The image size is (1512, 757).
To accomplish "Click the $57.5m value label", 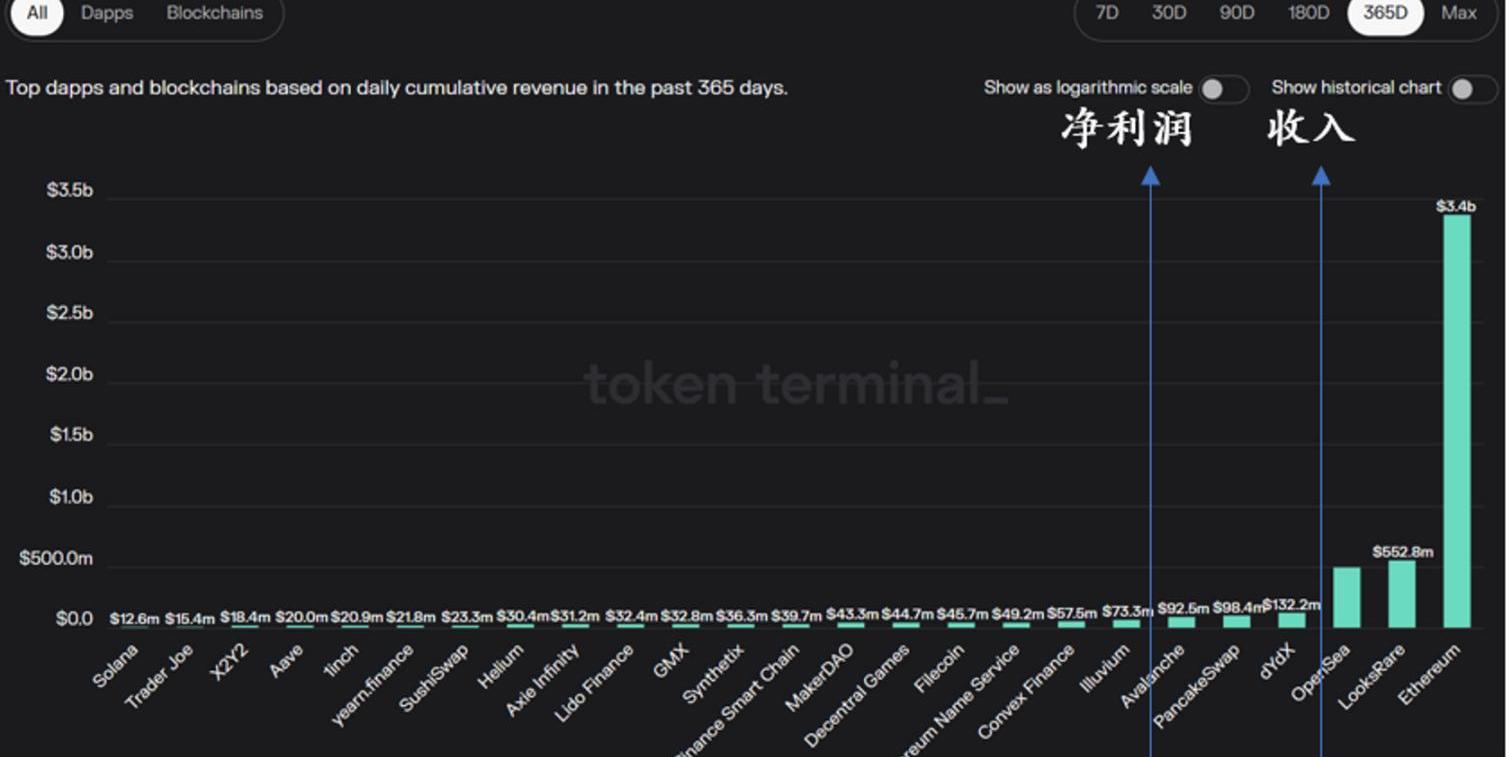I will coord(1072,613).
